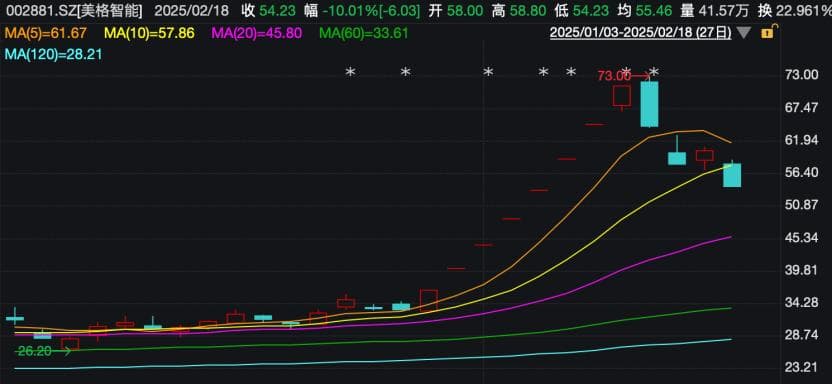
Task: Click the average price 55.46
Action: pos(654,10)
